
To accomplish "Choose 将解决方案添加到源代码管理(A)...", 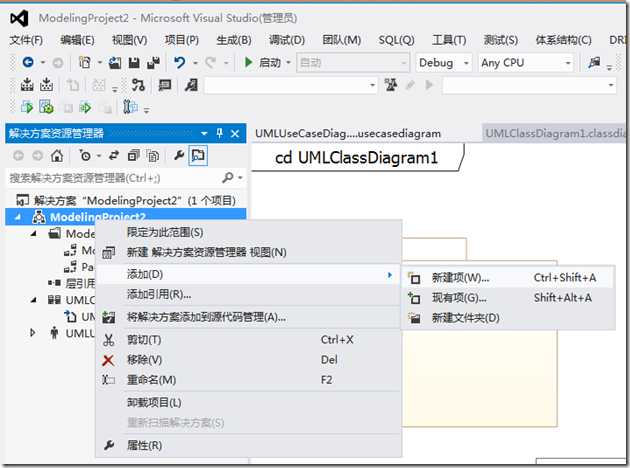I will pyautogui.click(x=248, y=317).
